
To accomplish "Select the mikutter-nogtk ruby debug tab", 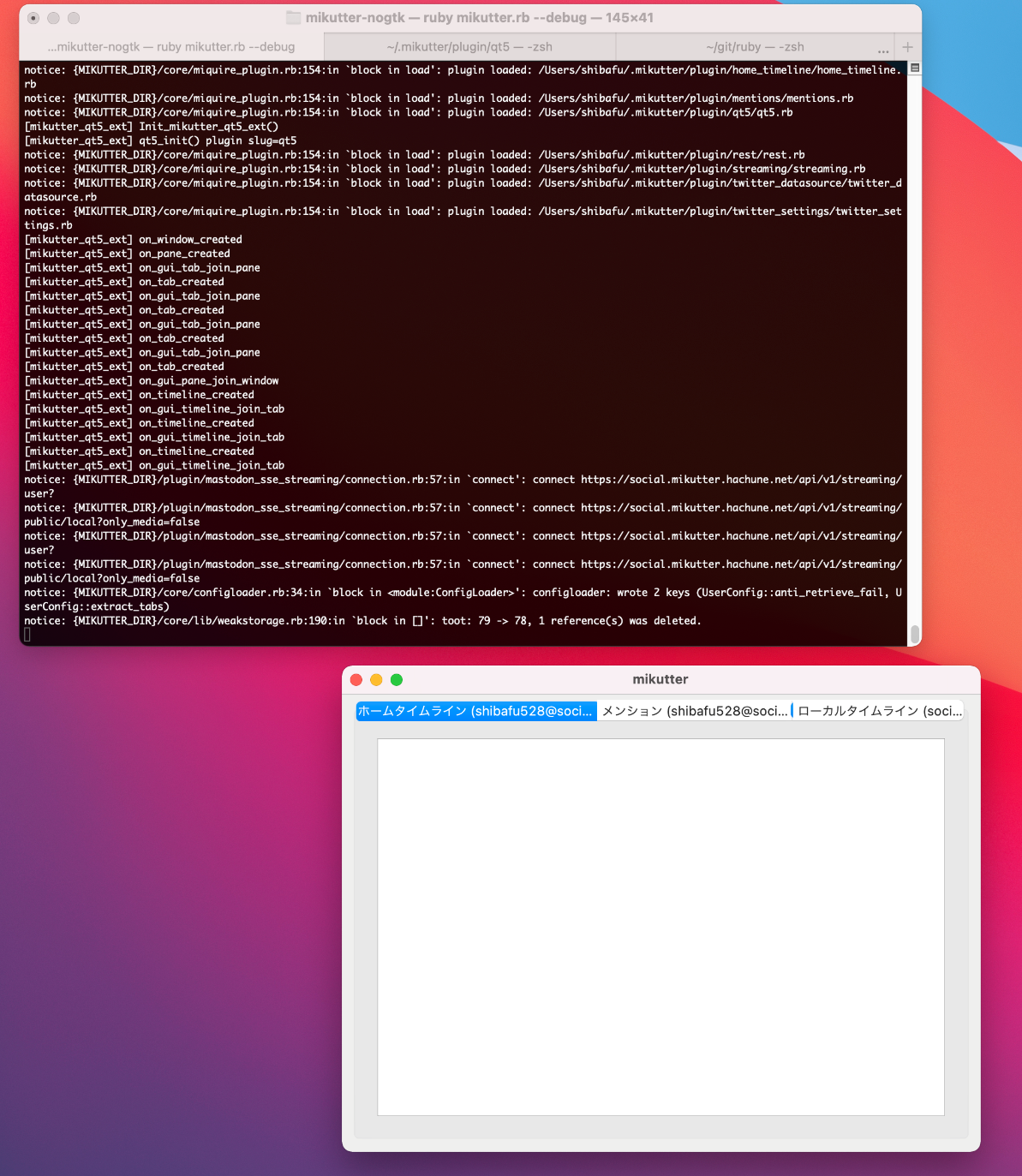I will 171,47.
